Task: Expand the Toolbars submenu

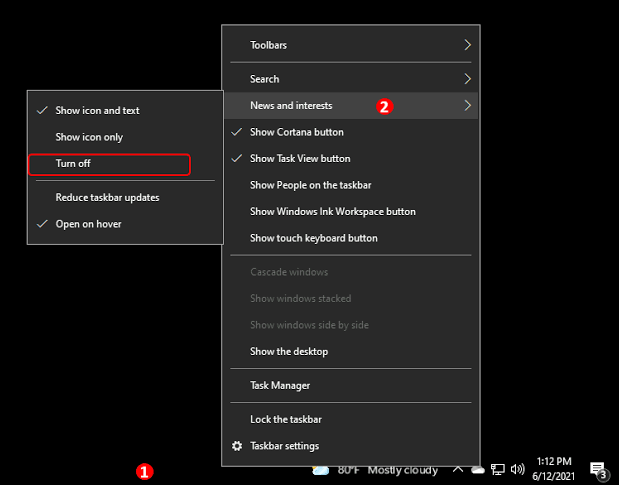Action: pyautogui.click(x=351, y=45)
